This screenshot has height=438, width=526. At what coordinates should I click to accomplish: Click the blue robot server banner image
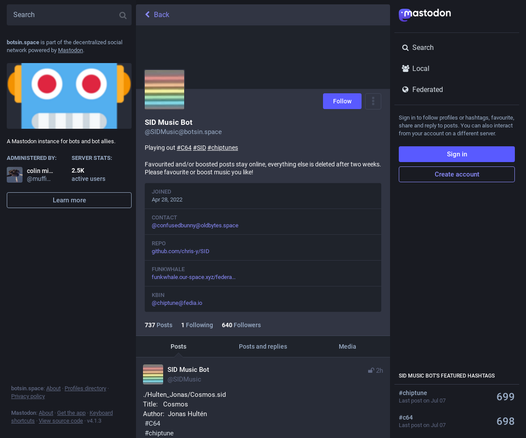[69, 96]
